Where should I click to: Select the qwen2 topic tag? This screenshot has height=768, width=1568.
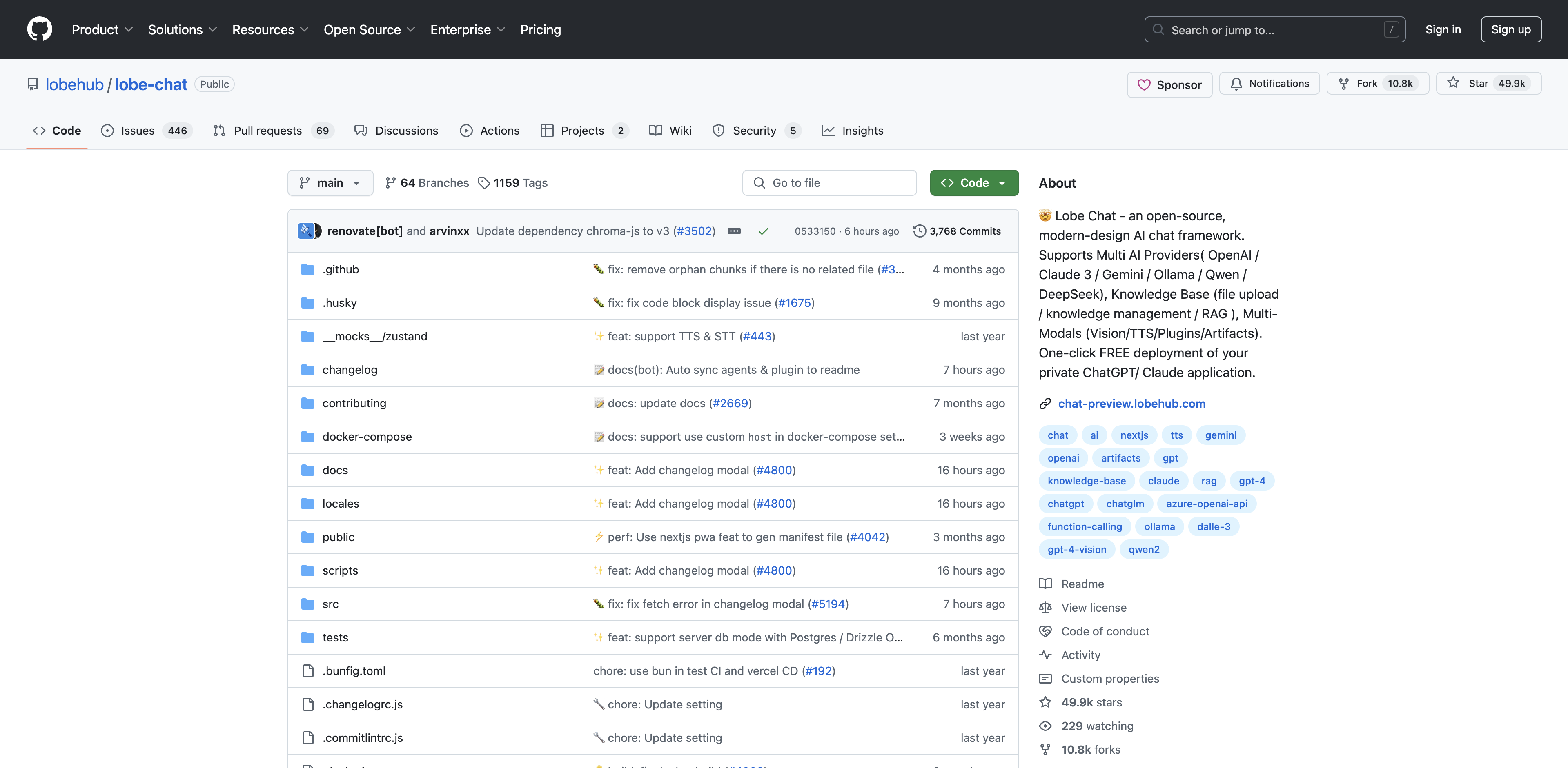1143,549
